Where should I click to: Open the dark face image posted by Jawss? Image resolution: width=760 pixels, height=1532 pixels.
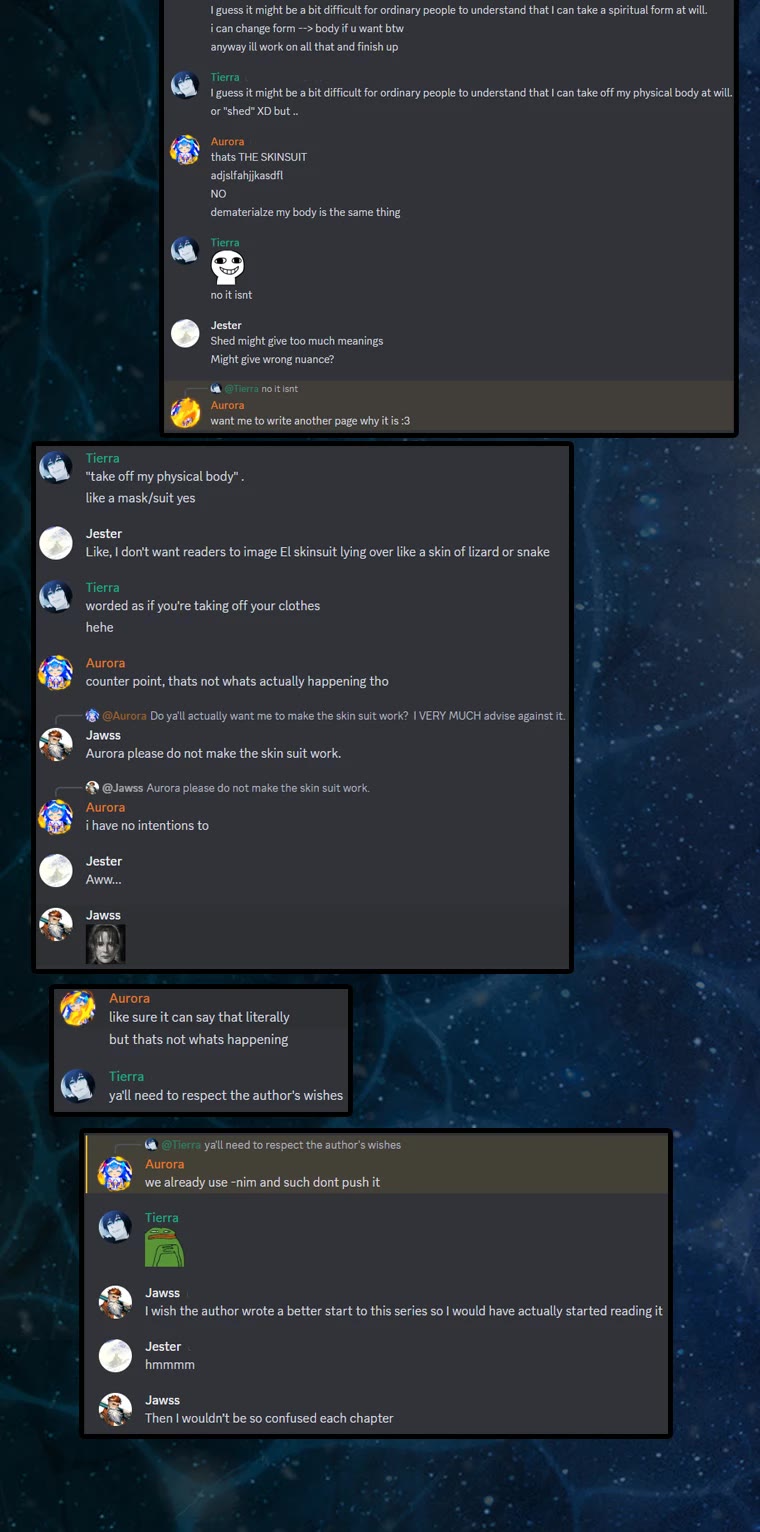pyautogui.click(x=105, y=944)
